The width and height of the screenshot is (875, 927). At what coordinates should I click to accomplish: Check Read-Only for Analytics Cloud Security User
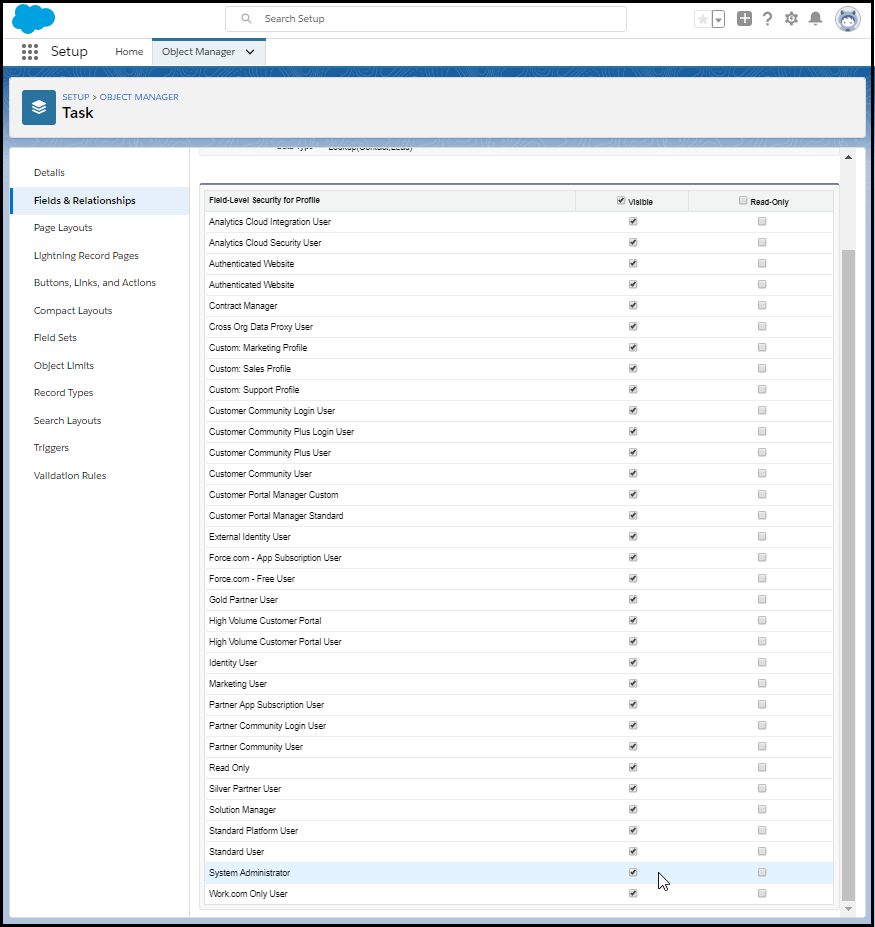point(762,242)
